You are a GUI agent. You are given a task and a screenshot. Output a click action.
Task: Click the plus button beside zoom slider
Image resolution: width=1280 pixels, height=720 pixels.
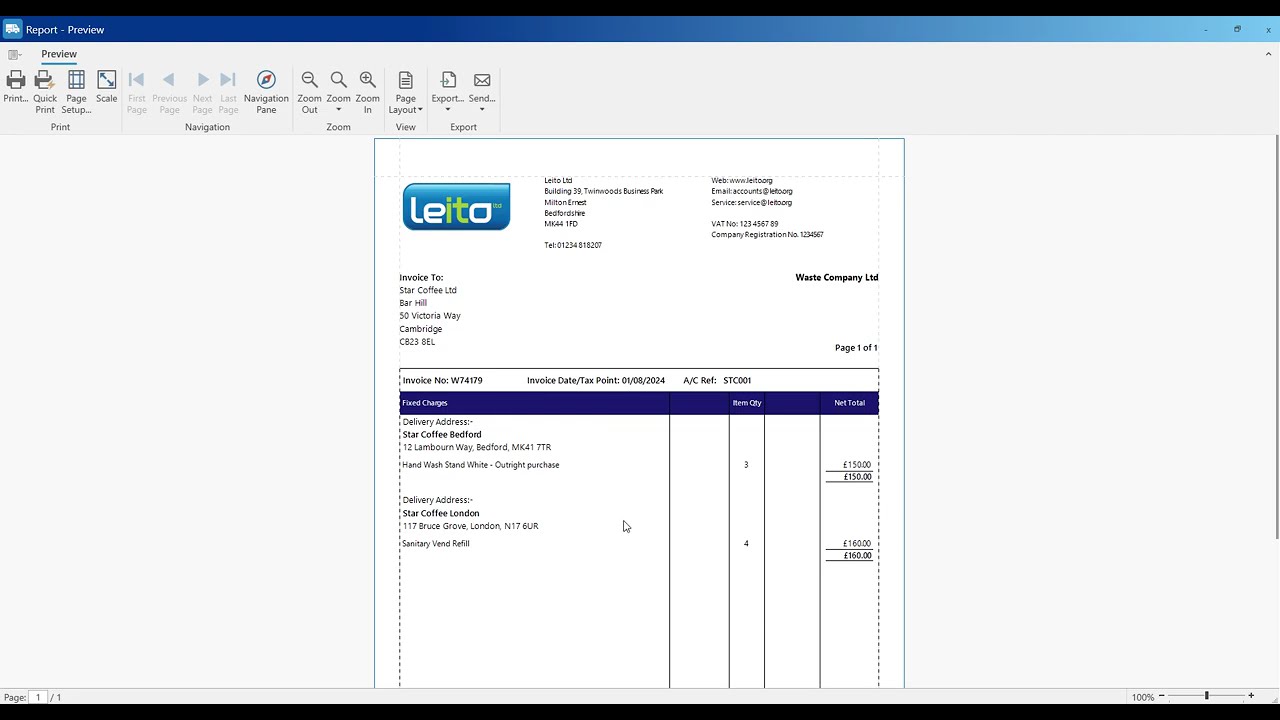point(1251,696)
